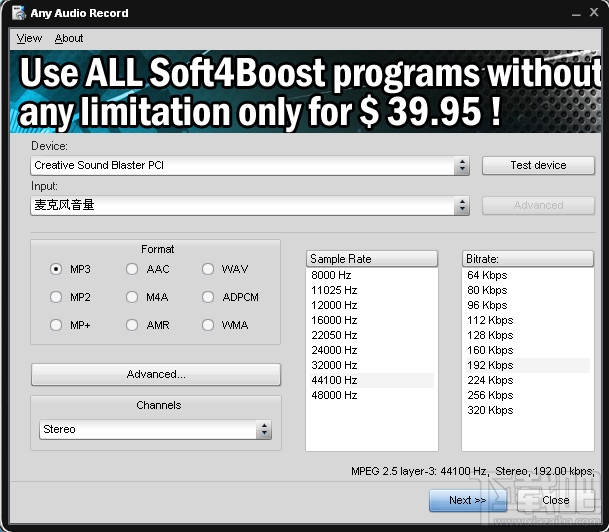The width and height of the screenshot is (609, 532).
Task: Choose 224 Kbps bitrate
Action: (528, 380)
